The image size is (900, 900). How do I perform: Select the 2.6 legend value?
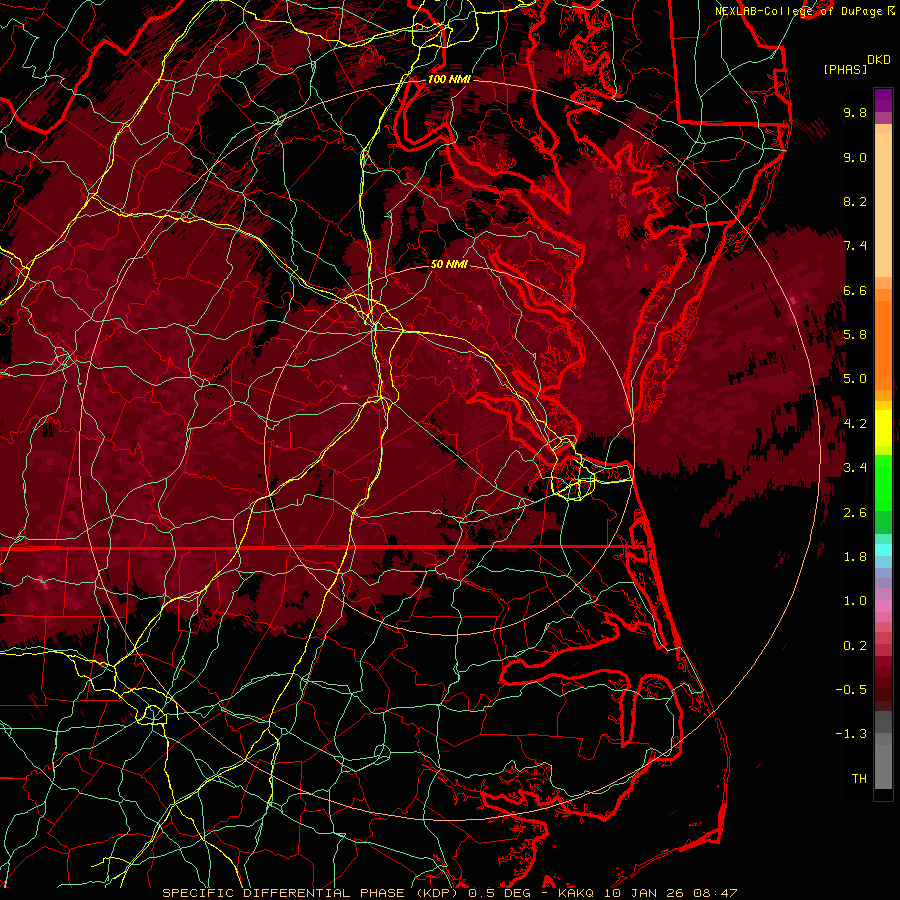tap(855, 513)
